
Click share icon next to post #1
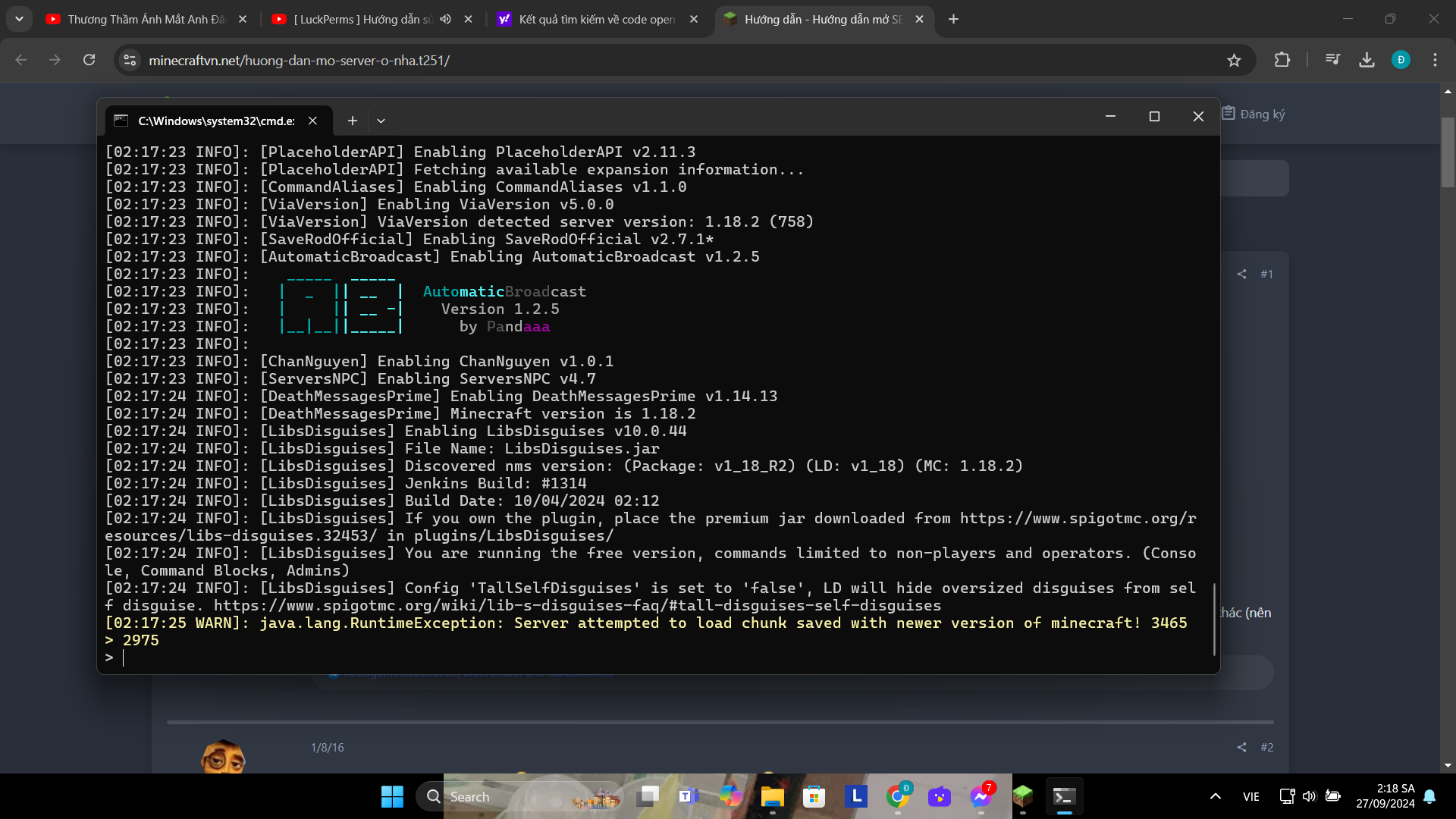1241,274
